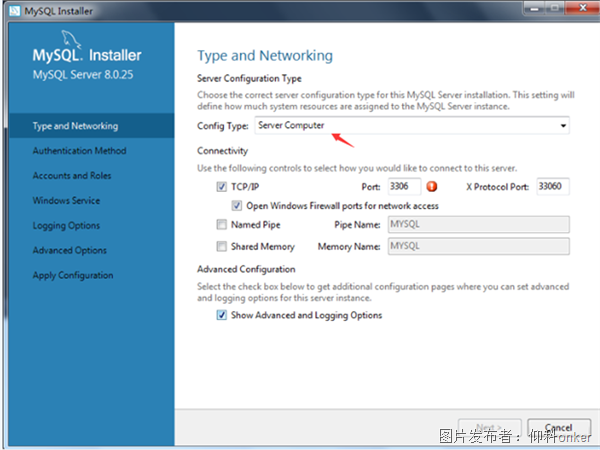Select Apply Configuration step
600x450 pixels.
(x=73, y=276)
